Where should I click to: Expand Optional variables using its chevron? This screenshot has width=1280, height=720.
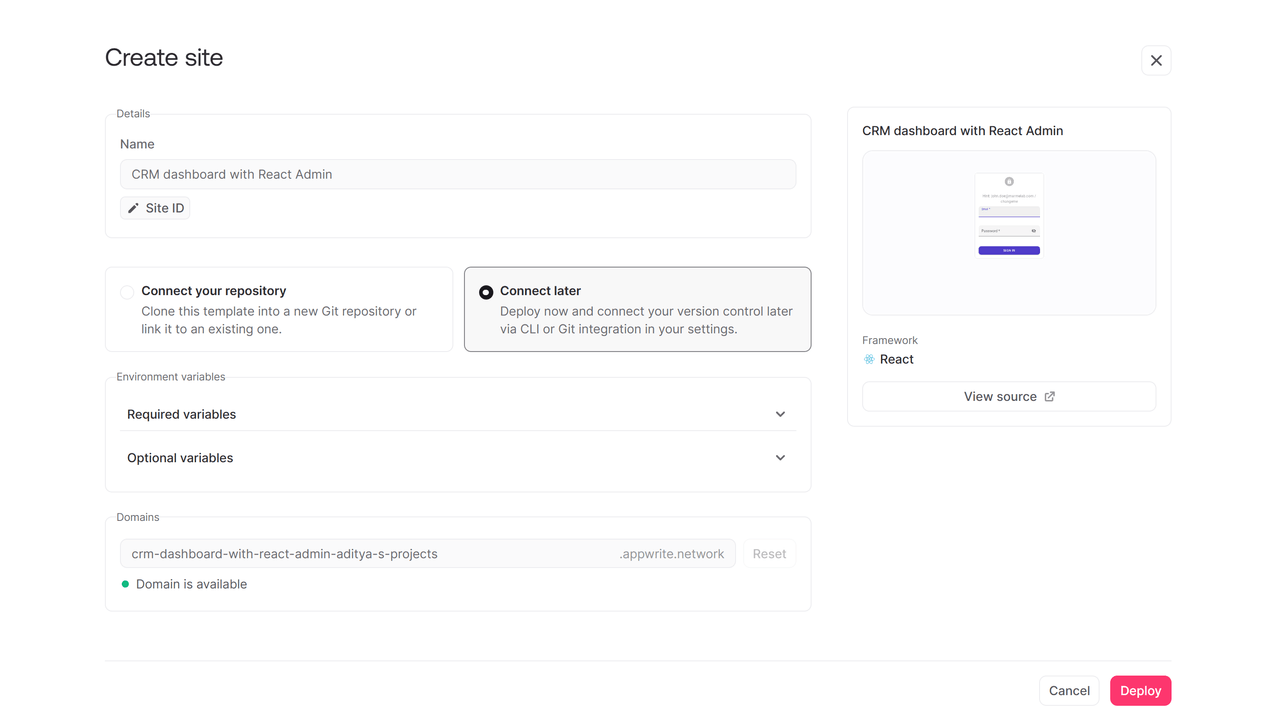(x=780, y=458)
